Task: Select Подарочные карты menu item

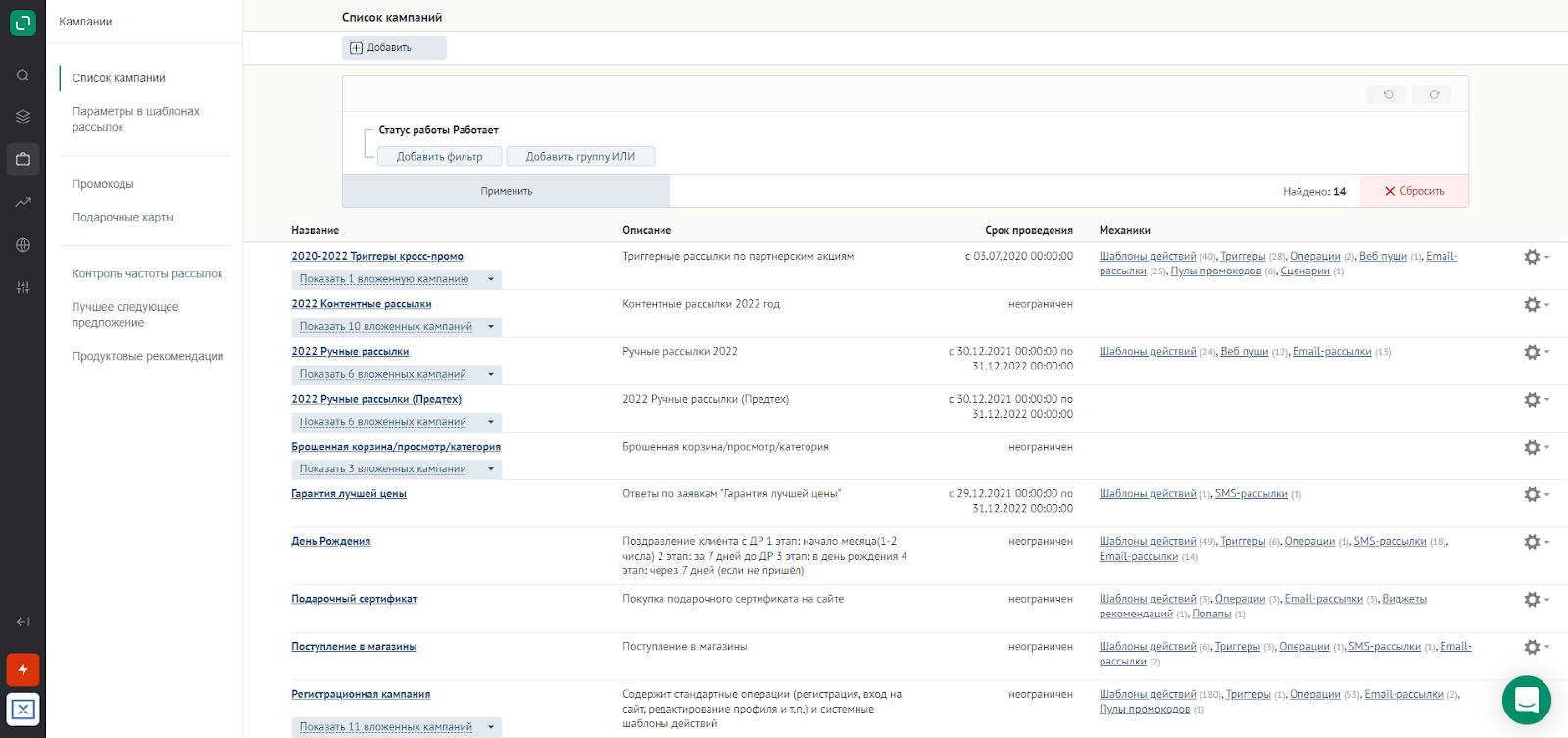Action: click(x=122, y=218)
